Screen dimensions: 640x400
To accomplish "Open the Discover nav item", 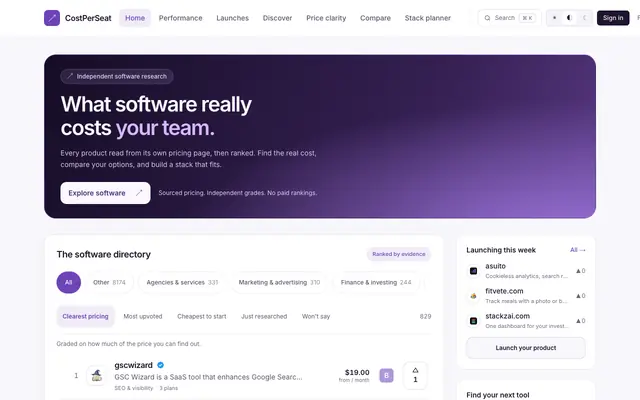I will [277, 18].
